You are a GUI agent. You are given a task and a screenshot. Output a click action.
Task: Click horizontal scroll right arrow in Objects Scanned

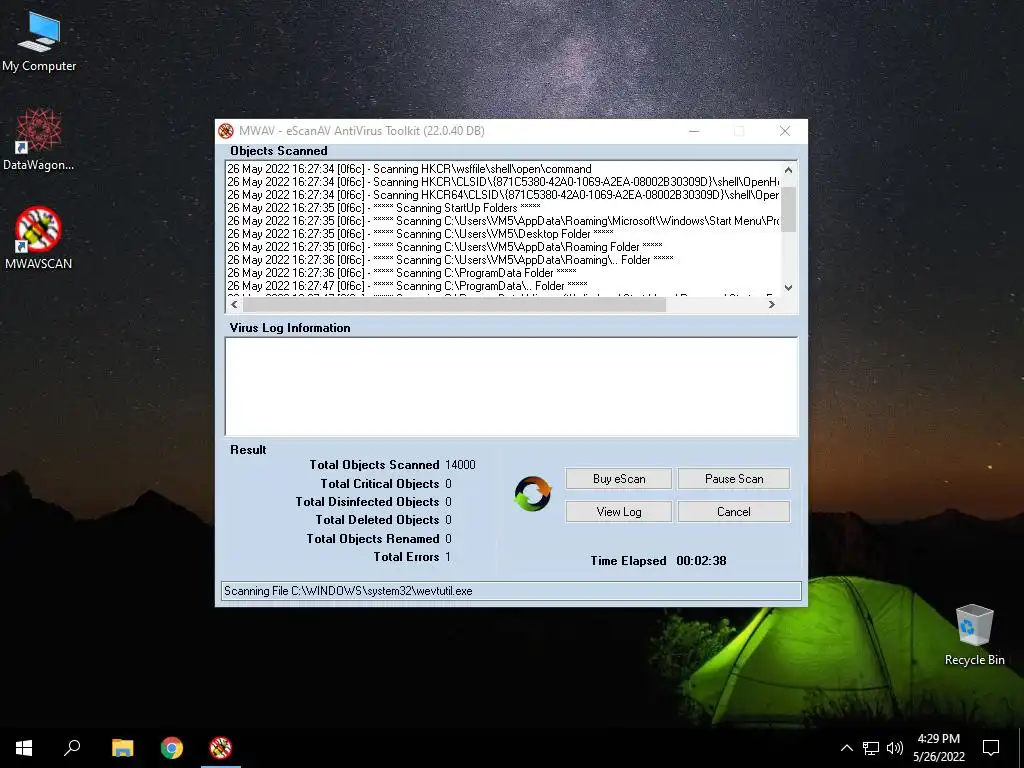coord(772,304)
